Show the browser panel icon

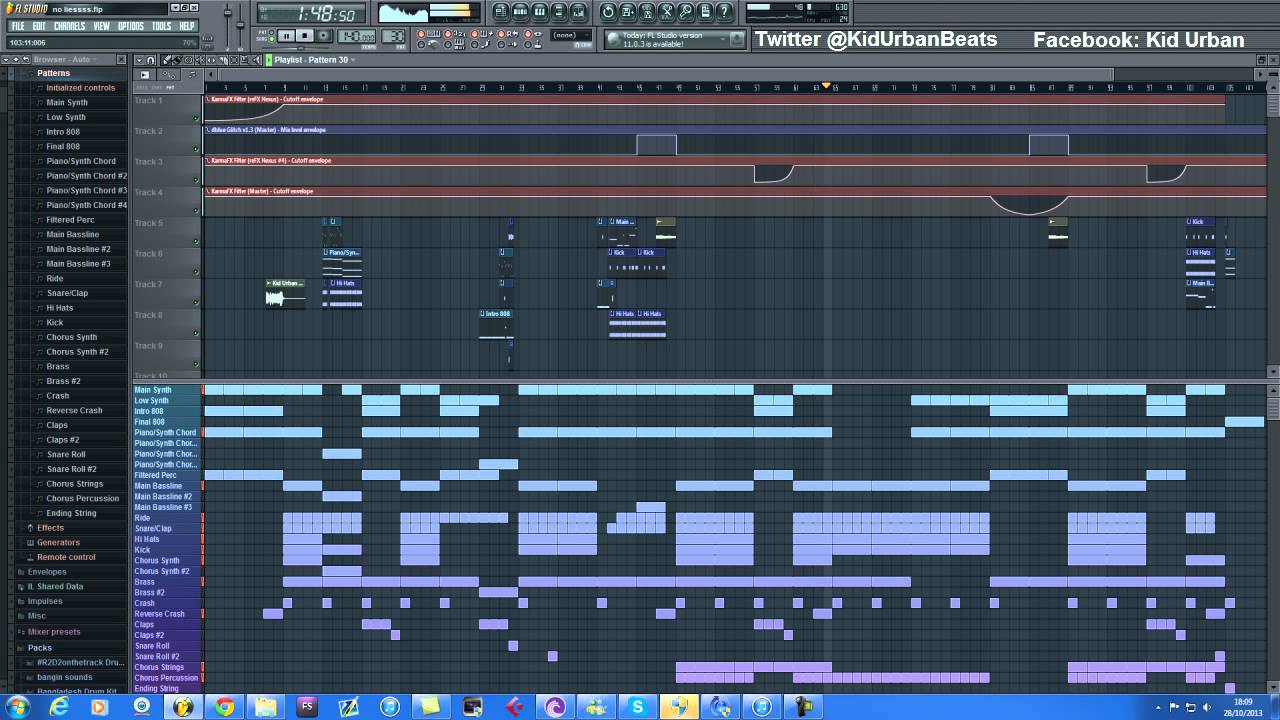558,12
